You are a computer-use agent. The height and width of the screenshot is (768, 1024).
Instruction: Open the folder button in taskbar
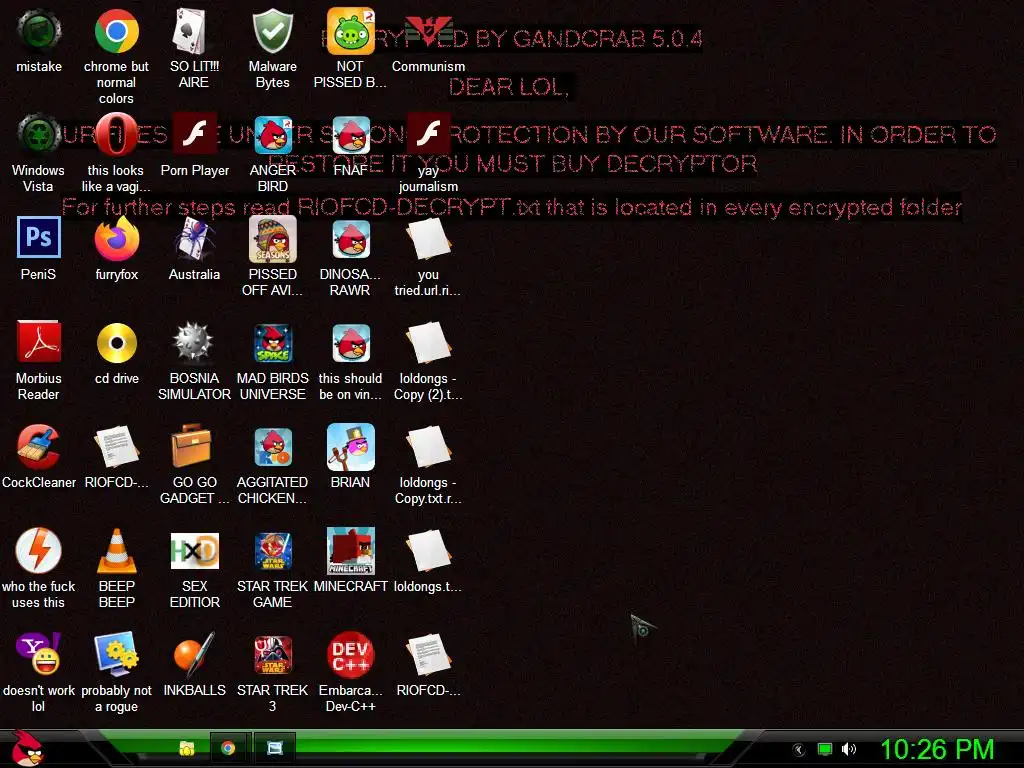(x=187, y=748)
